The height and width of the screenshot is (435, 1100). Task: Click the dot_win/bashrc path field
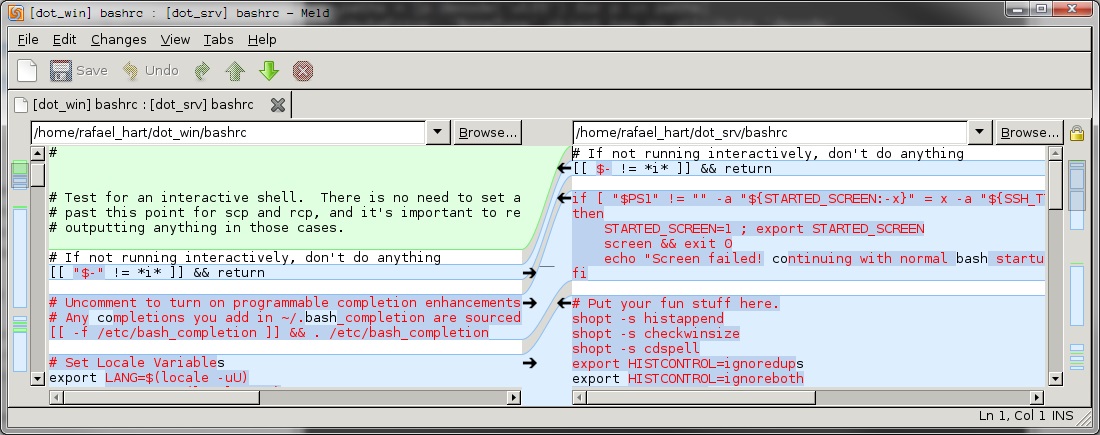pyautogui.click(x=228, y=132)
